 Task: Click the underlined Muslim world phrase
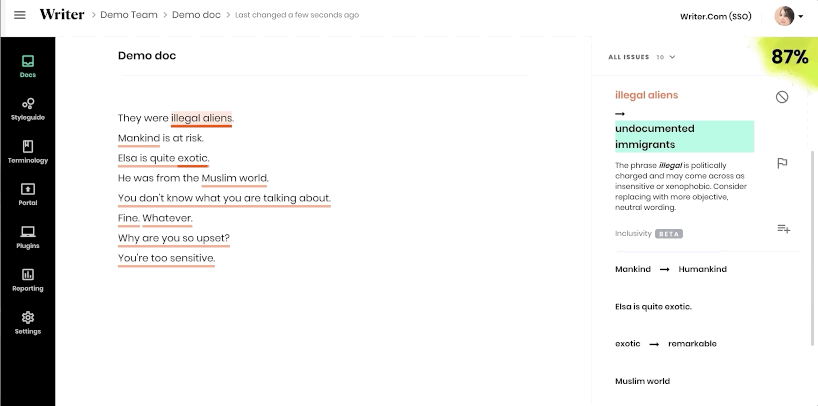(x=234, y=179)
